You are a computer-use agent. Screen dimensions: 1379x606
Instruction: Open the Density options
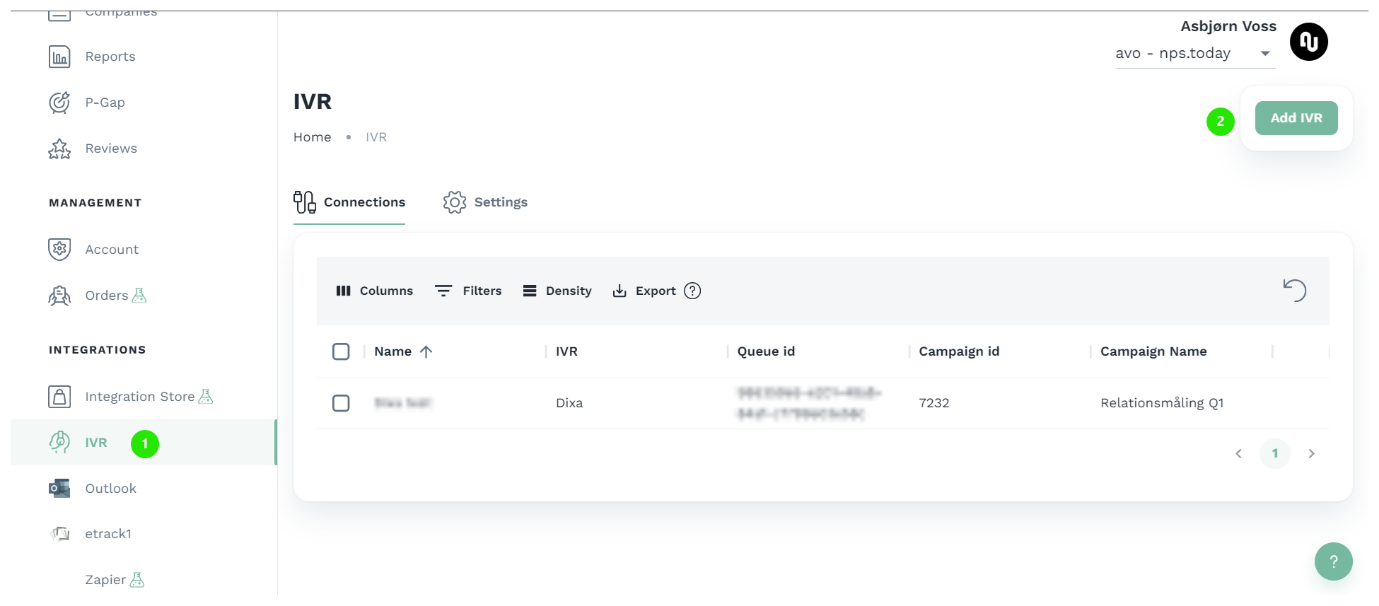click(557, 291)
